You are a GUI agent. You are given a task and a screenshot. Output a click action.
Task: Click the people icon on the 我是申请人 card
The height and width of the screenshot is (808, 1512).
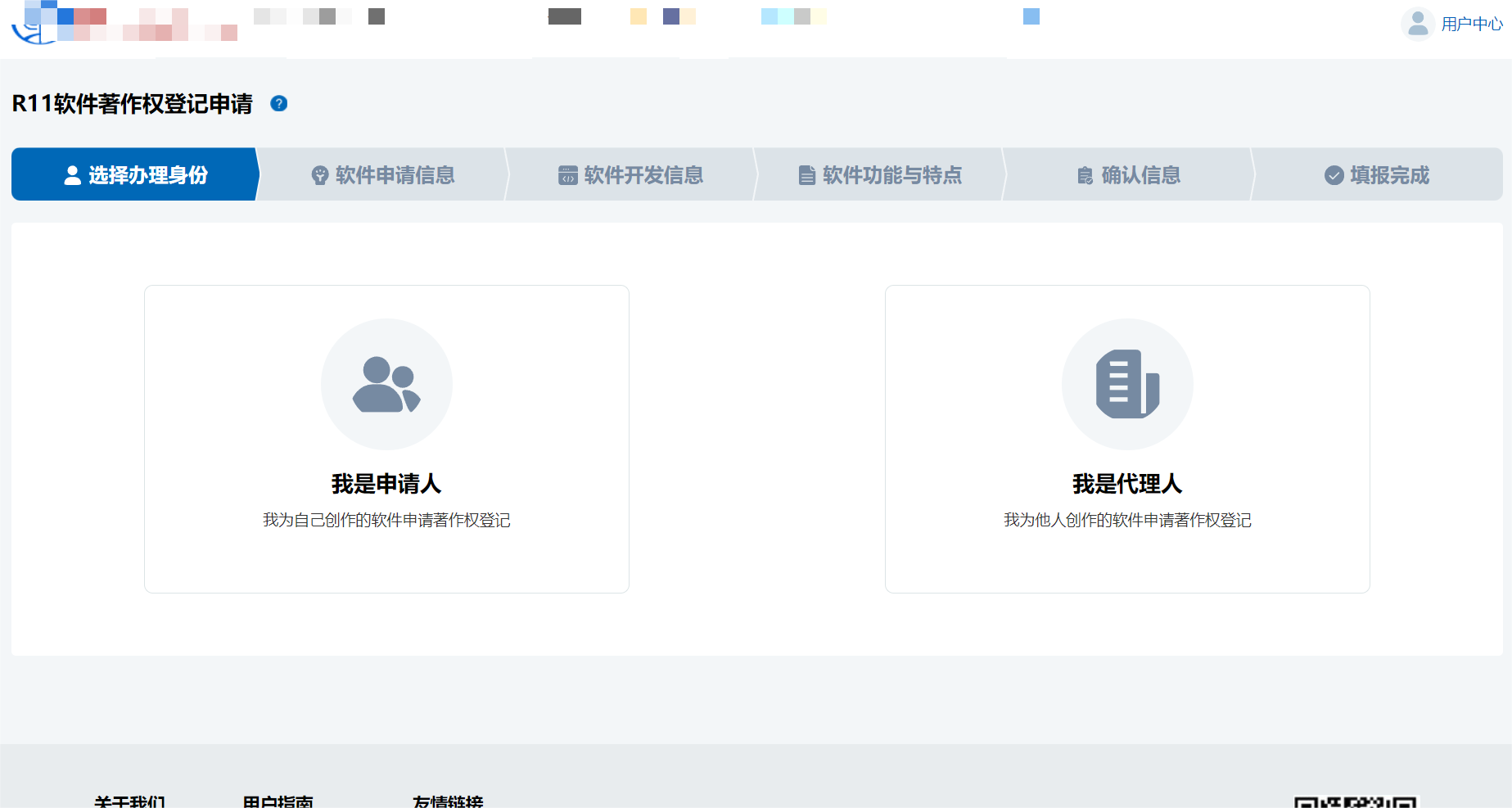pos(386,384)
